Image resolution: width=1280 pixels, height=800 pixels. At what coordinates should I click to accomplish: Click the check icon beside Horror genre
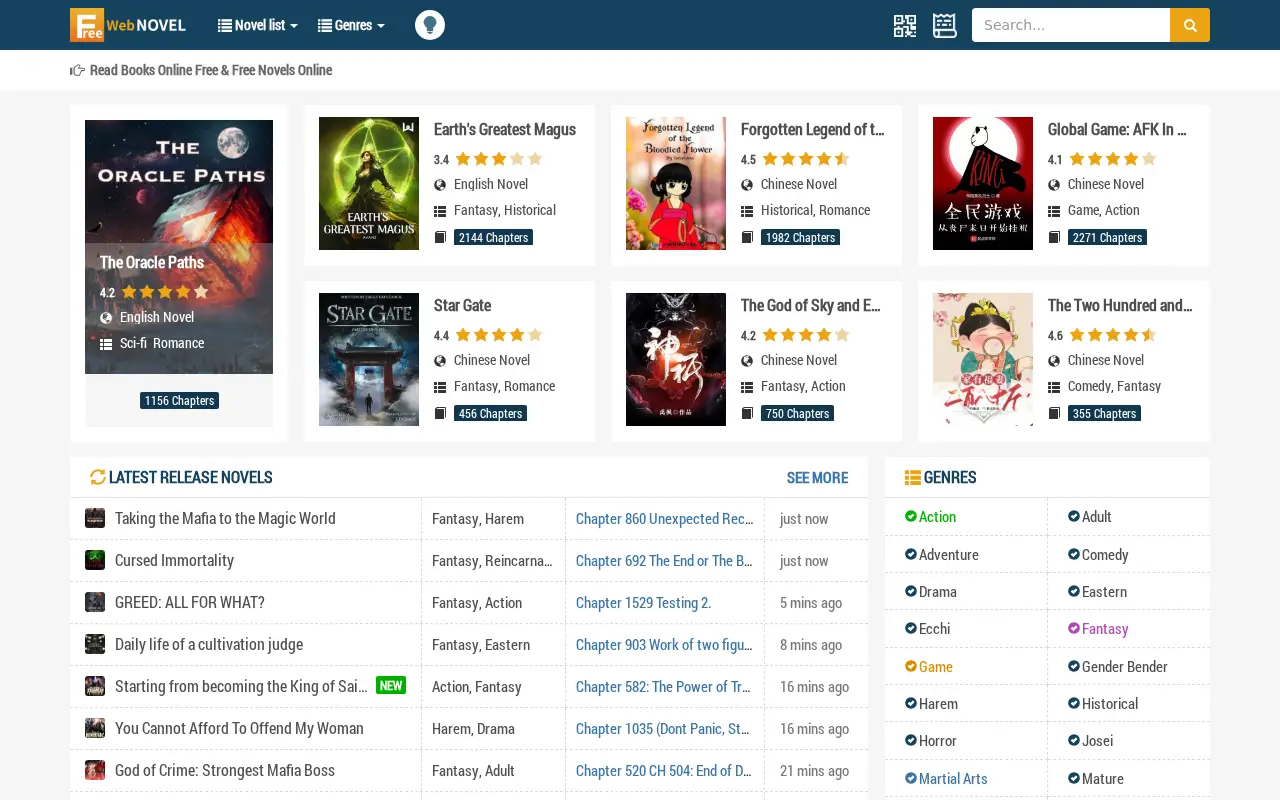pos(911,740)
